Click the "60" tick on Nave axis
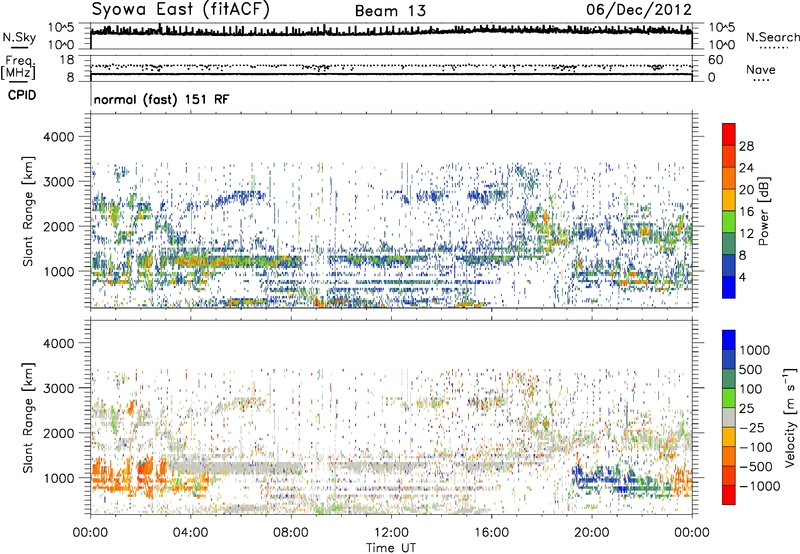Viewport: 800px width, 554px height. [715, 60]
